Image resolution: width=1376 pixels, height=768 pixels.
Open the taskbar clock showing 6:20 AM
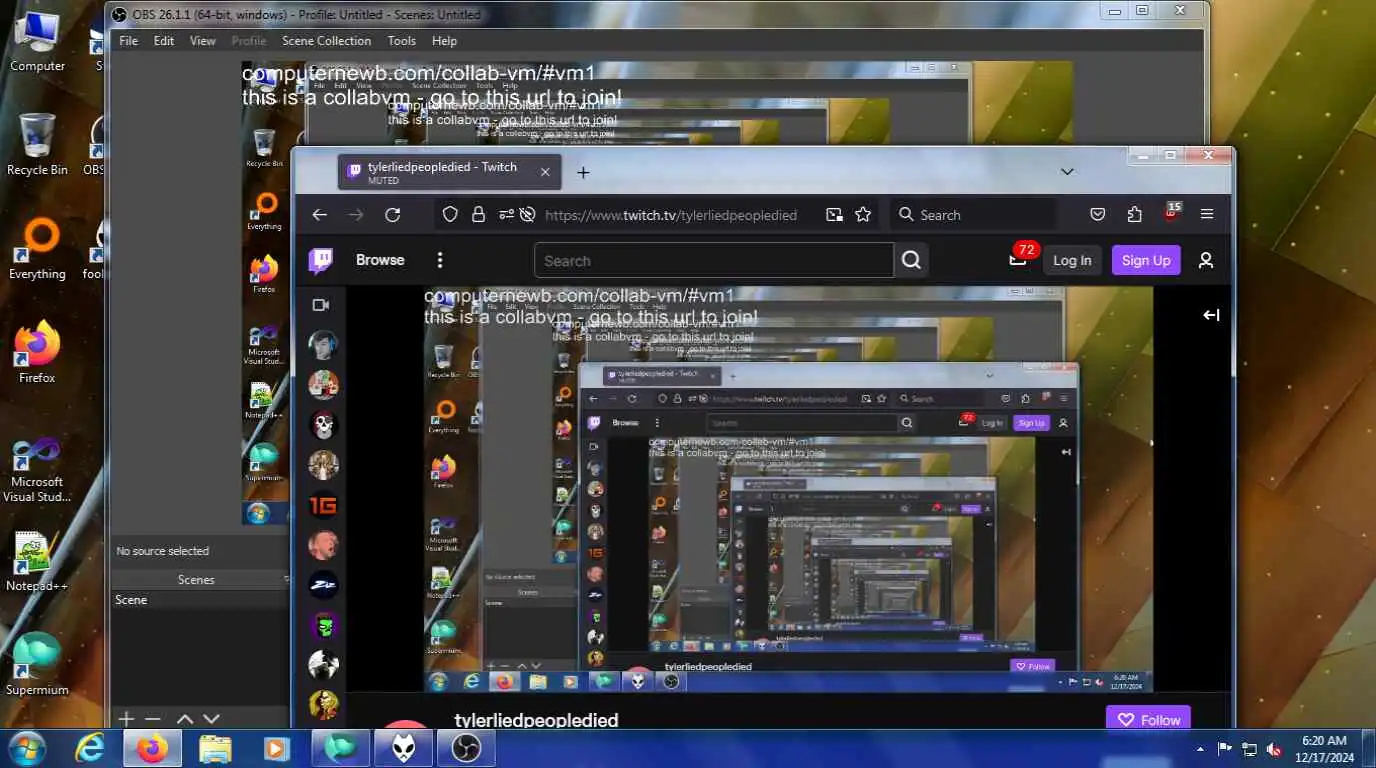click(1324, 748)
